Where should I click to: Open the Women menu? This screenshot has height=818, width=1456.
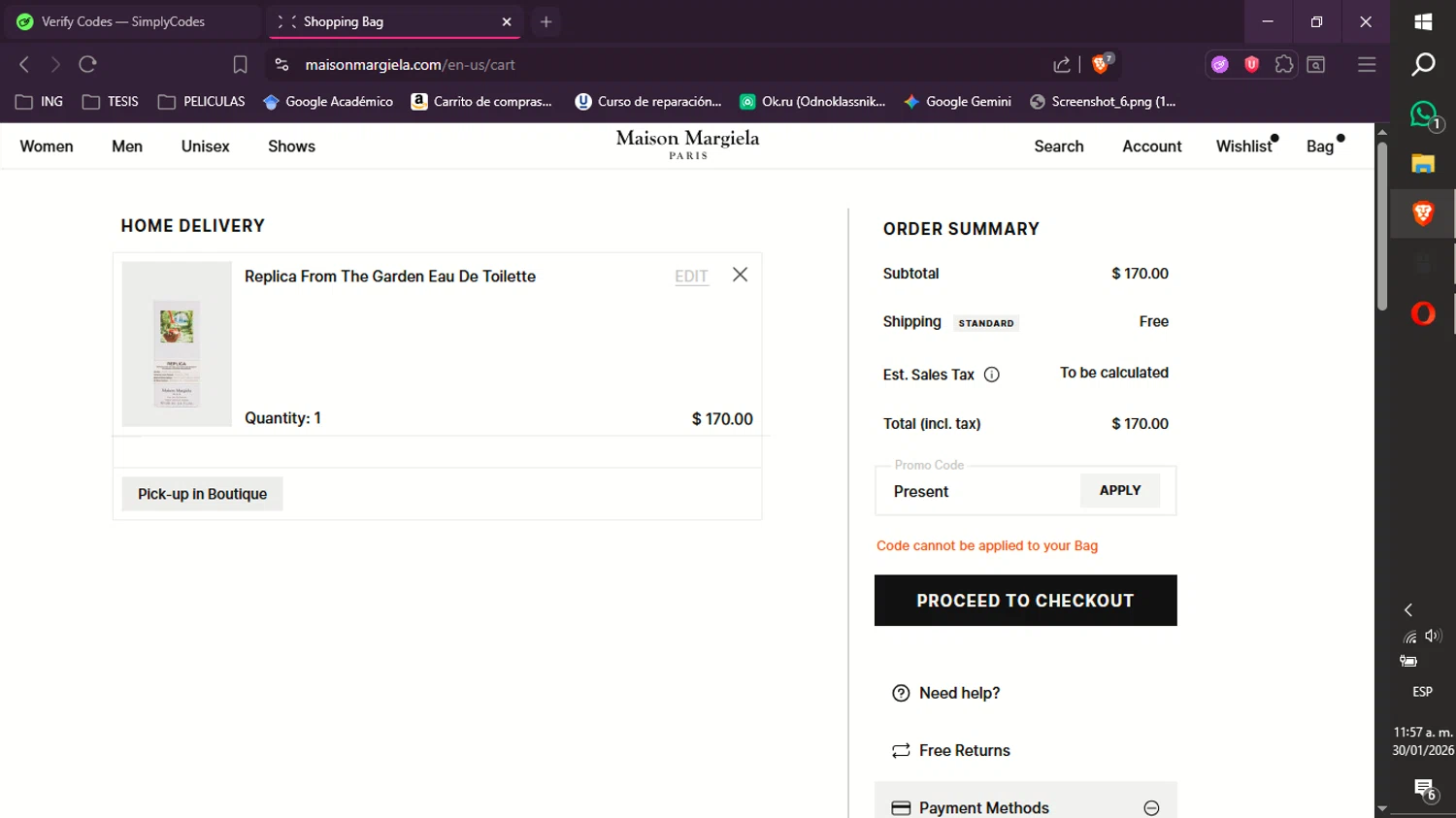pyautogui.click(x=47, y=147)
